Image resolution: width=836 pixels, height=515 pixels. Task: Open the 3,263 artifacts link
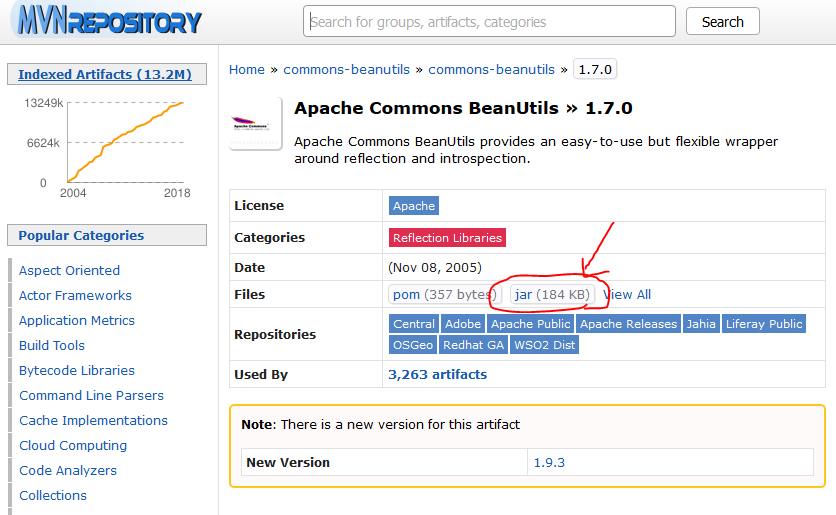pos(437,374)
